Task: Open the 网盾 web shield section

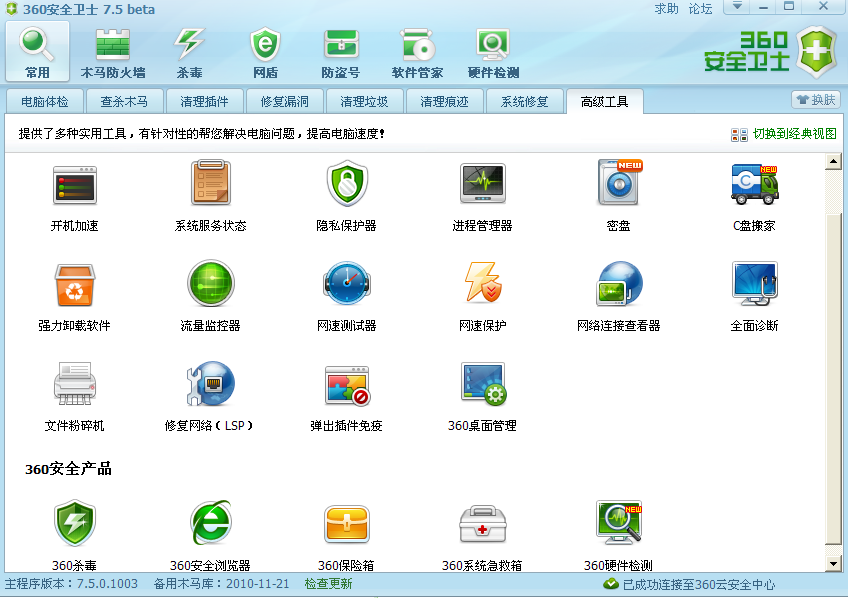Action: point(265,52)
